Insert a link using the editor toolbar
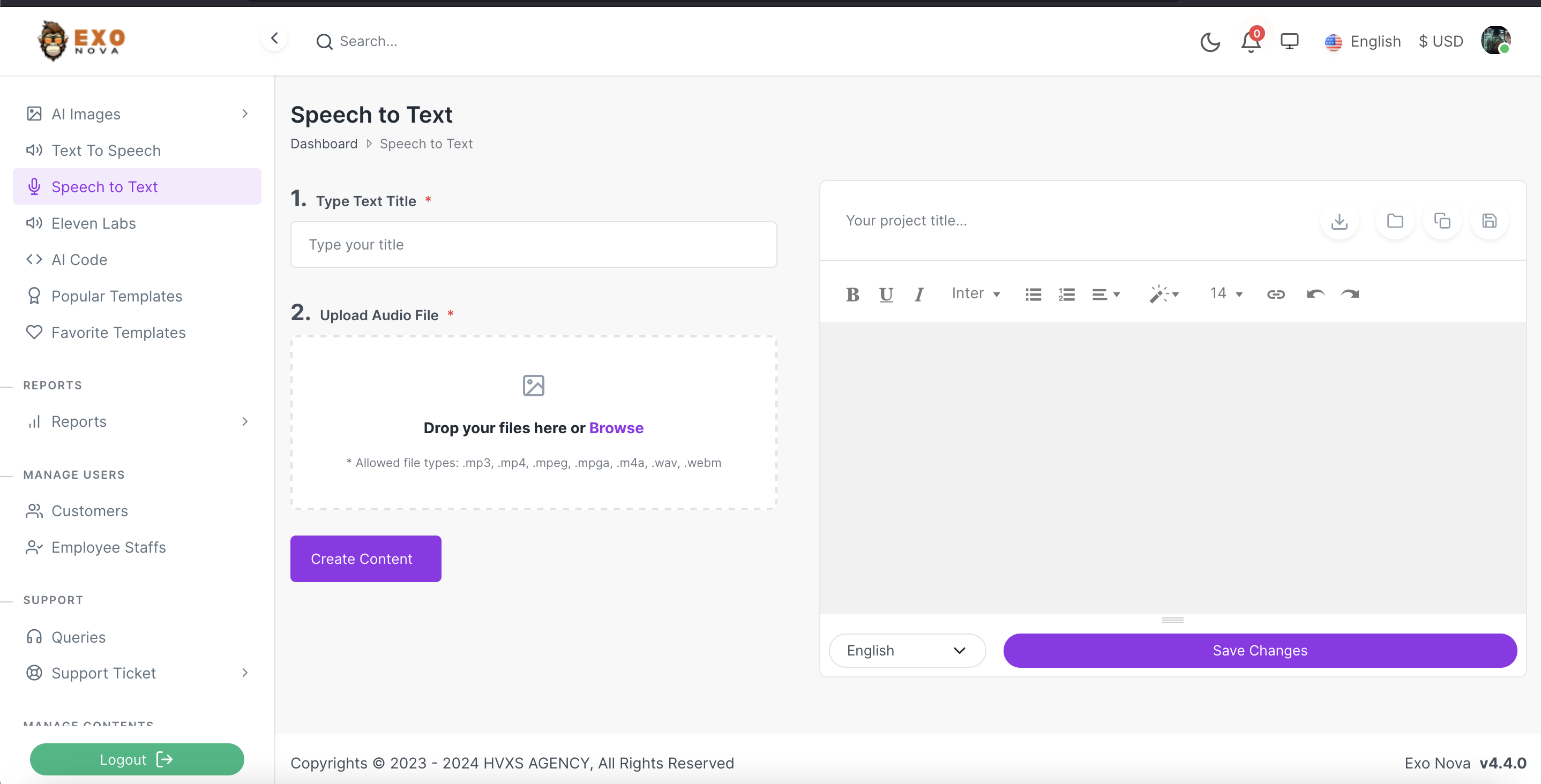The height and width of the screenshot is (784, 1541). click(1275, 294)
